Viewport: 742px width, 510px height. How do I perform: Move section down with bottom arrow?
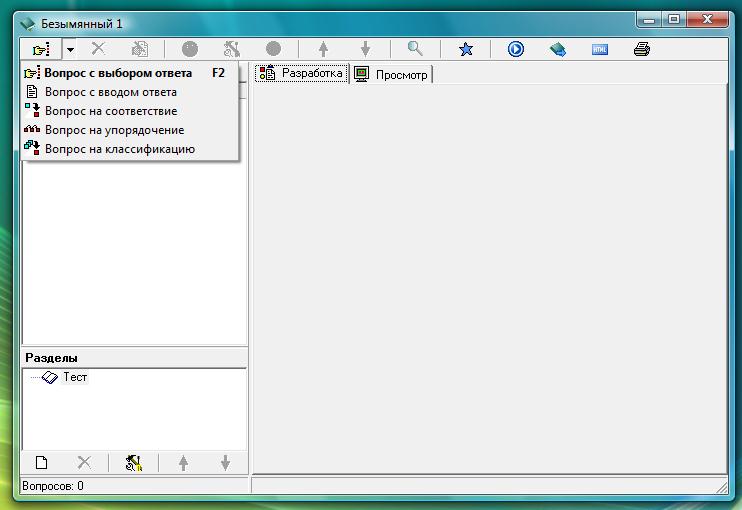(225, 463)
